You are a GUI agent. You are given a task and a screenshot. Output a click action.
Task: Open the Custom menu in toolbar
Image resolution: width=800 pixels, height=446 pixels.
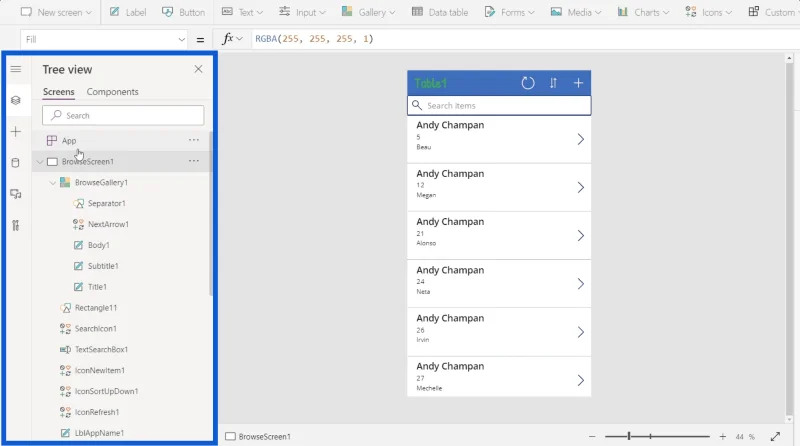pyautogui.click(x=773, y=12)
